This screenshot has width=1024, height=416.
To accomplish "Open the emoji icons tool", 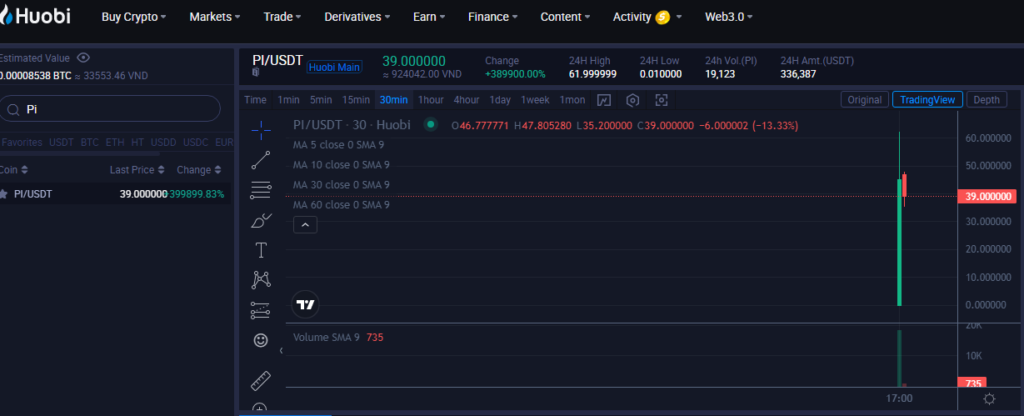I will tap(261, 340).
